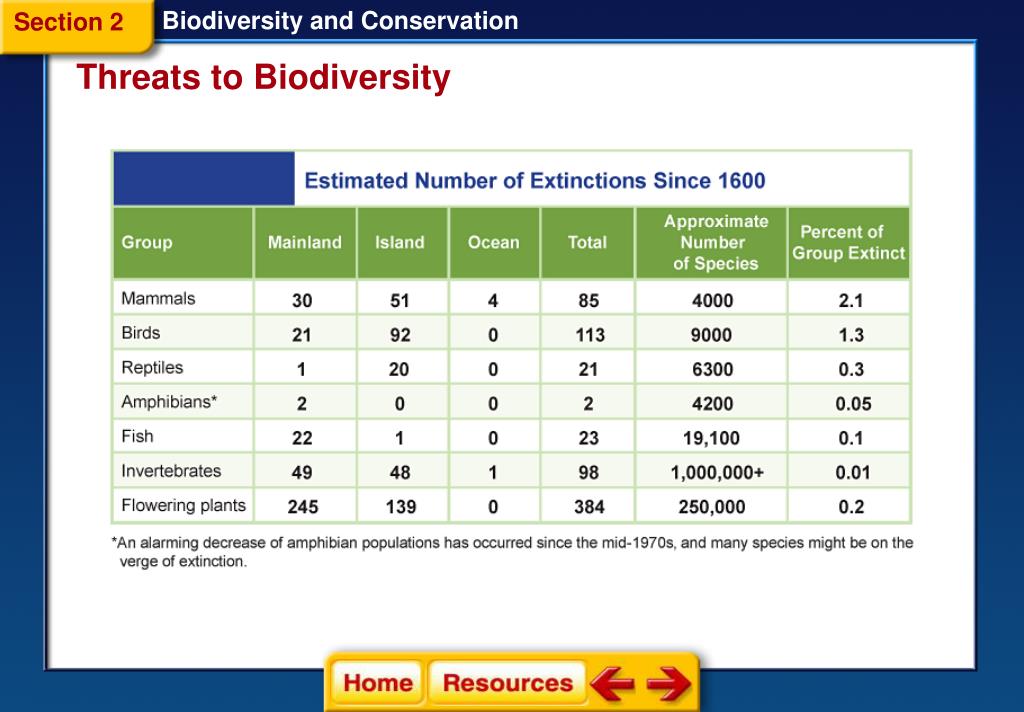Click the Total column header

coord(587,242)
